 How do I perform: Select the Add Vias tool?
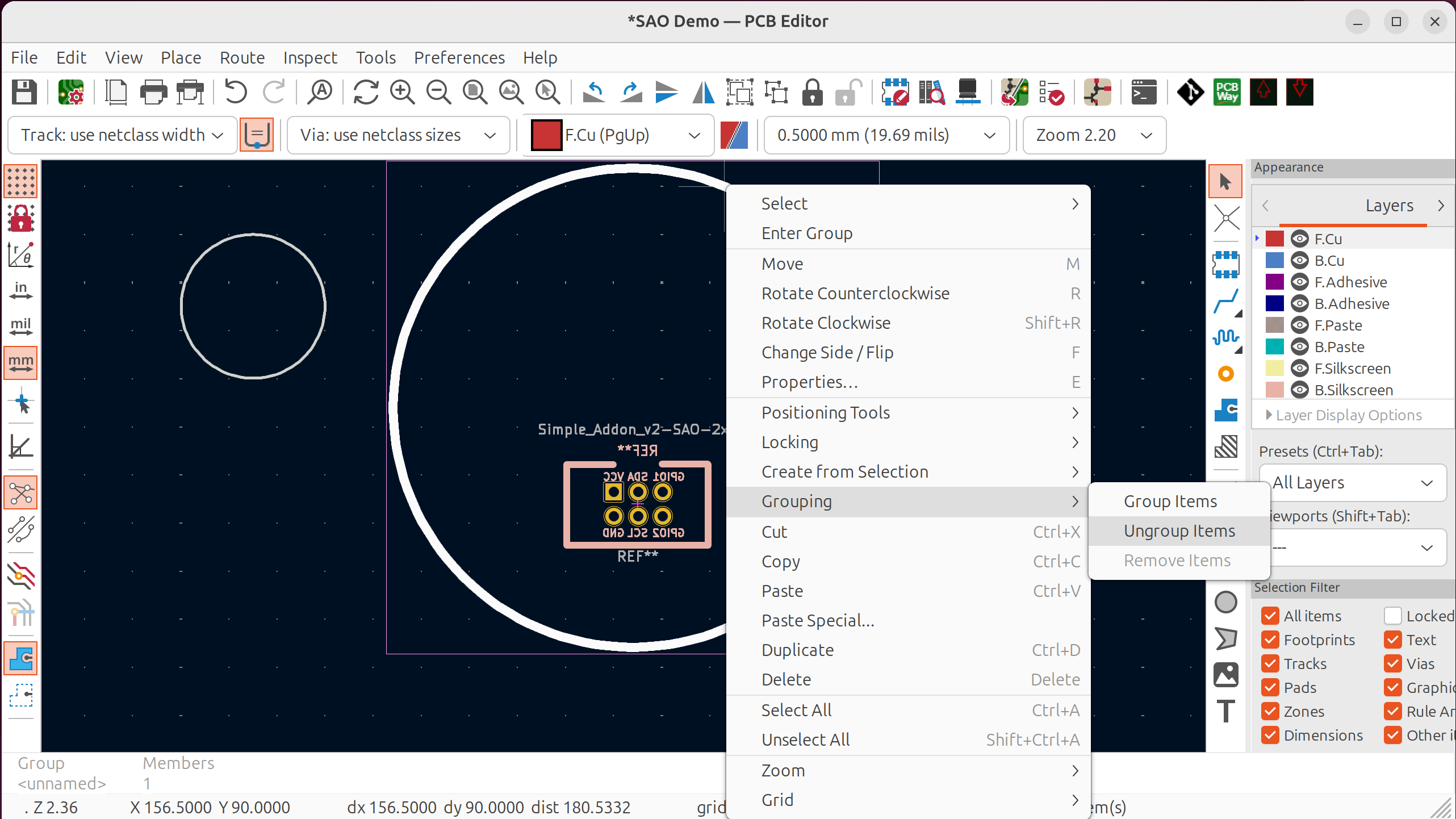click(x=1225, y=374)
